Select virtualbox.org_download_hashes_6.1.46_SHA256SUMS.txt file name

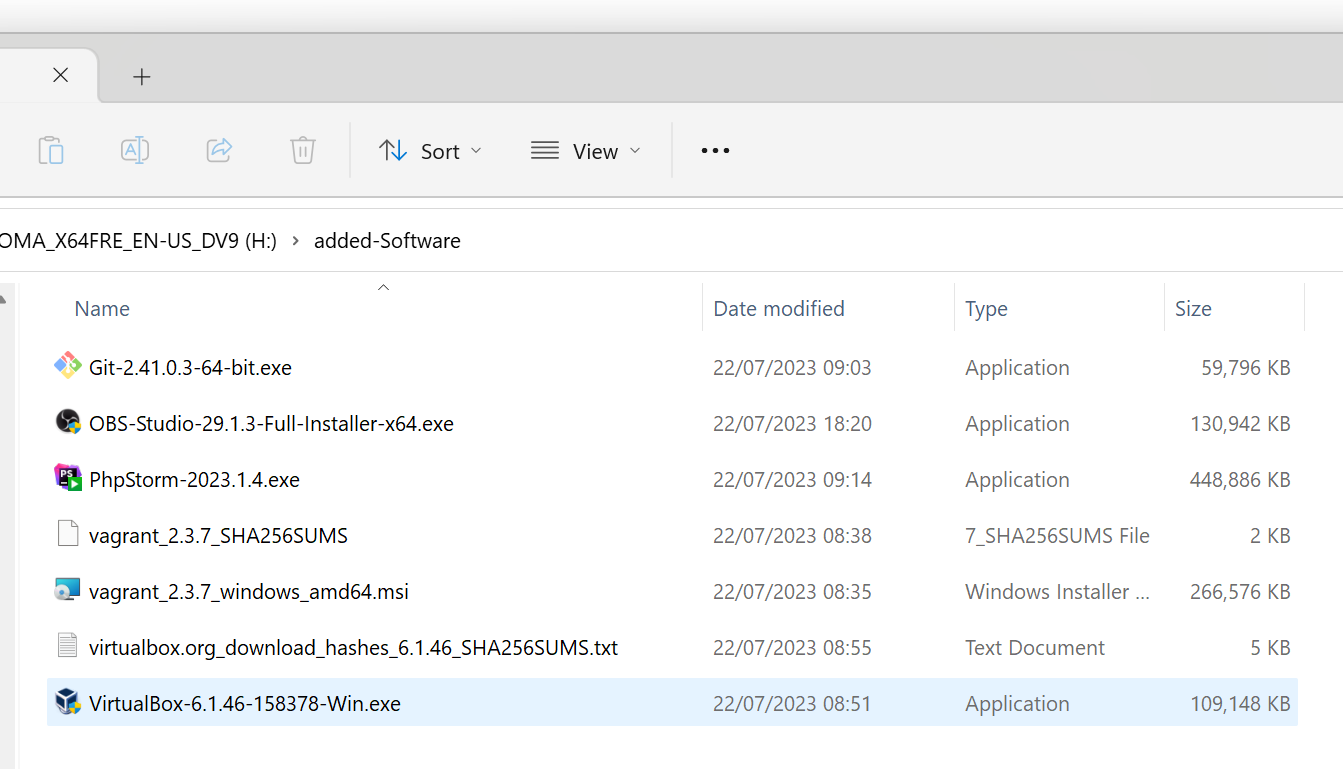[353, 648]
